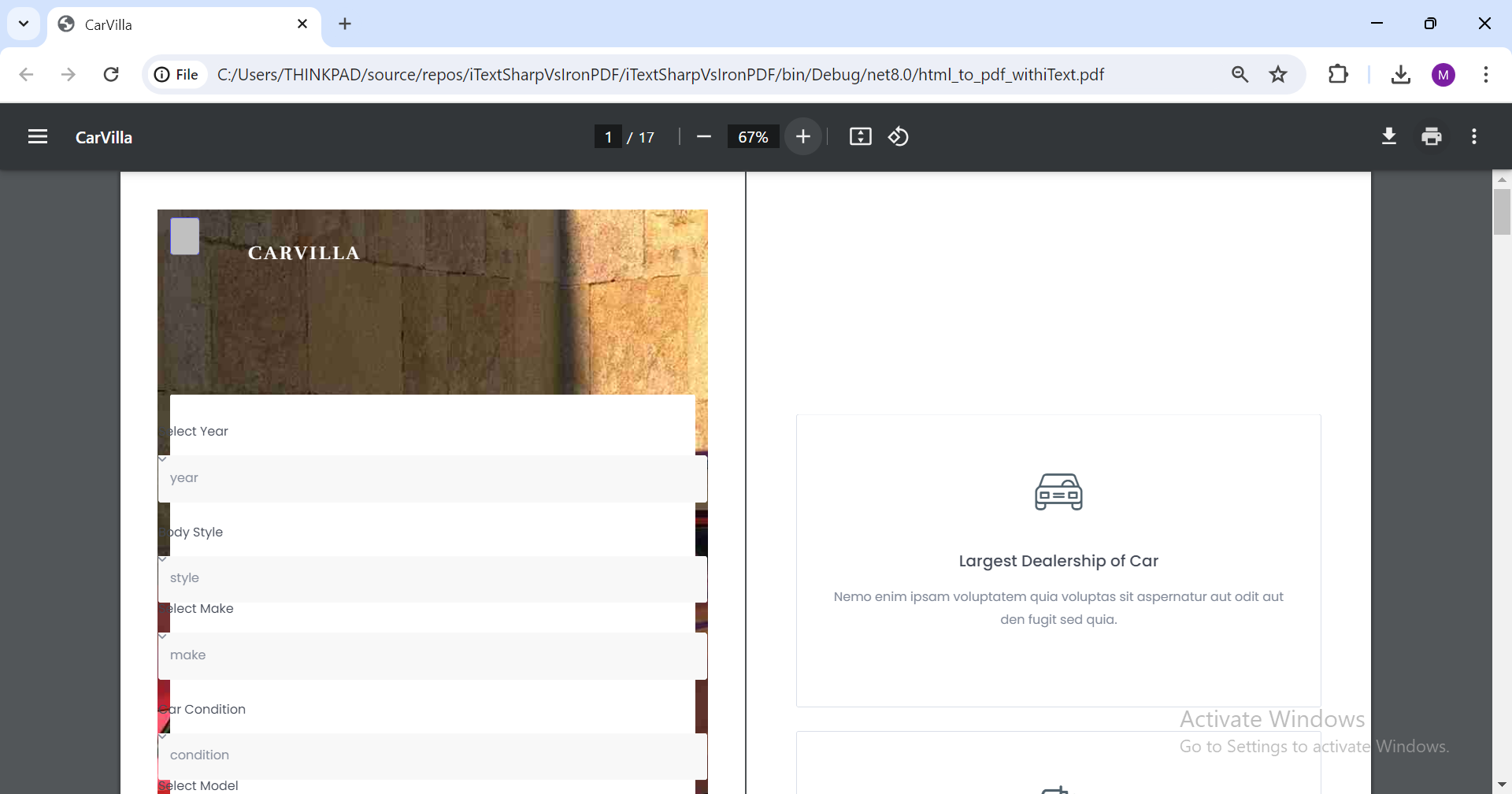Zoom in on the PDF
The width and height of the screenshot is (1512, 794).
point(803,137)
